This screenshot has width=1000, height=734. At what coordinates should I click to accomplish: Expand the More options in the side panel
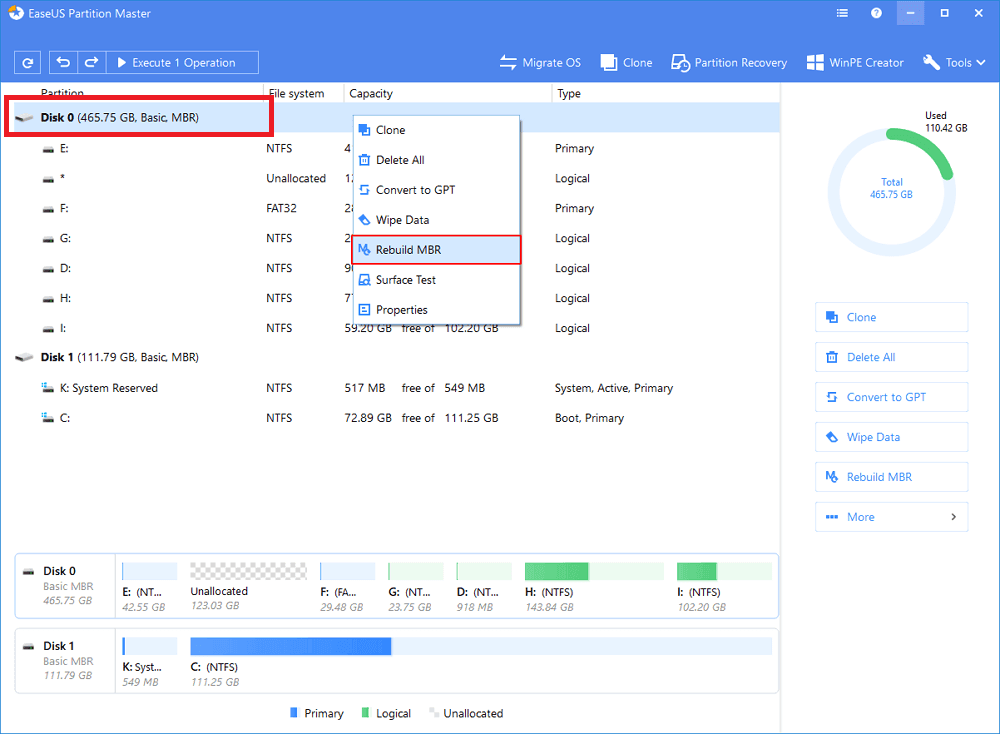[x=891, y=517]
